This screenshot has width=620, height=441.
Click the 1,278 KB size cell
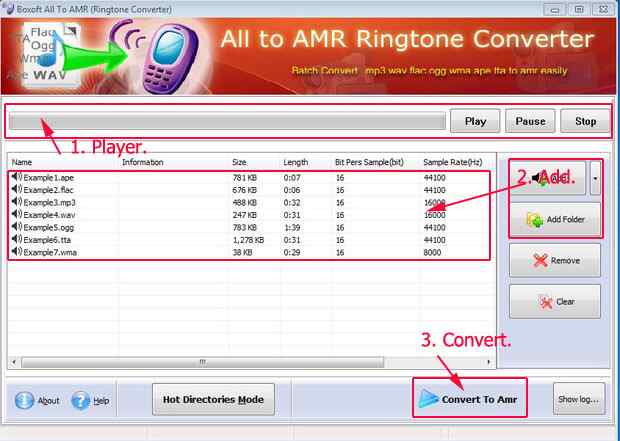pyautogui.click(x=248, y=240)
